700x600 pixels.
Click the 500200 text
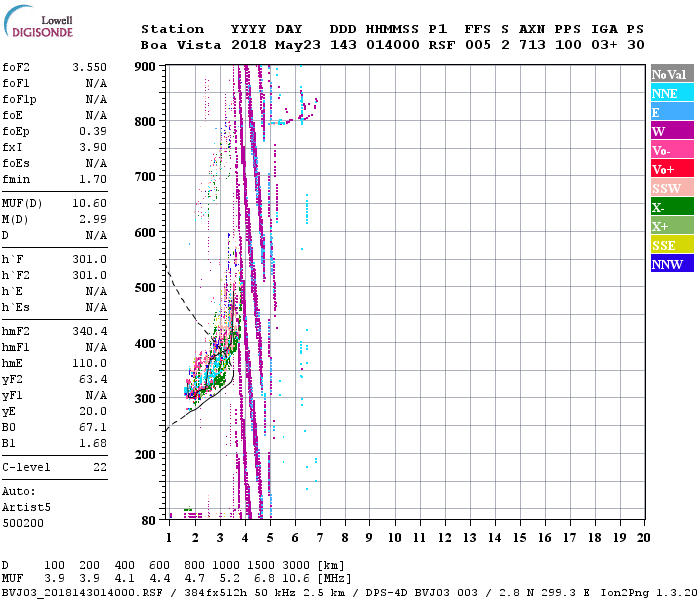(23, 523)
